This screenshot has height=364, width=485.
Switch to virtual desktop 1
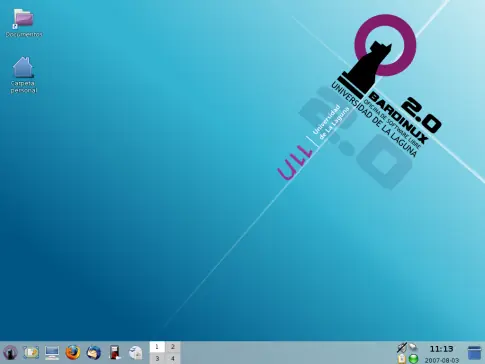(157, 347)
